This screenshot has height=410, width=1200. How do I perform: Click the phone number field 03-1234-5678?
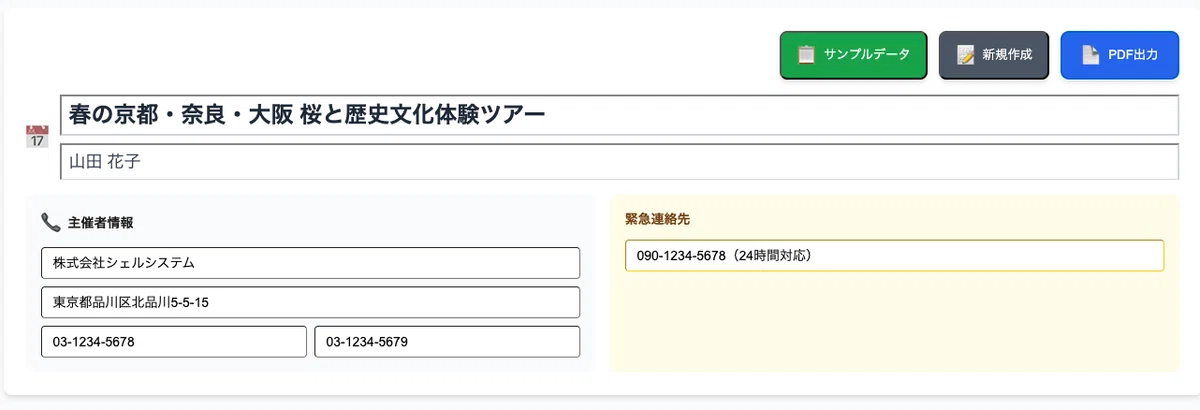pos(173,342)
